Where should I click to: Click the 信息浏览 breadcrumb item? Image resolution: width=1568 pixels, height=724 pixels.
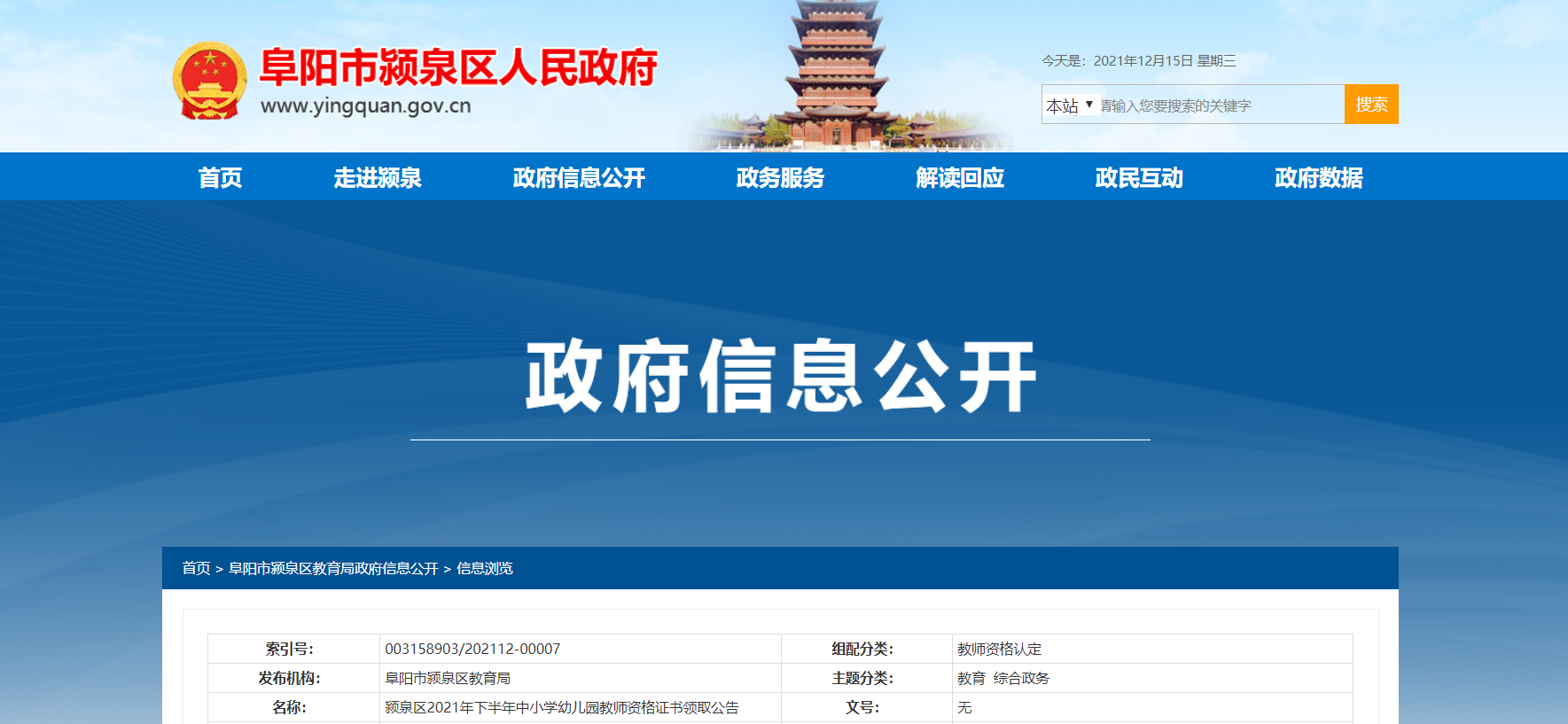485,568
